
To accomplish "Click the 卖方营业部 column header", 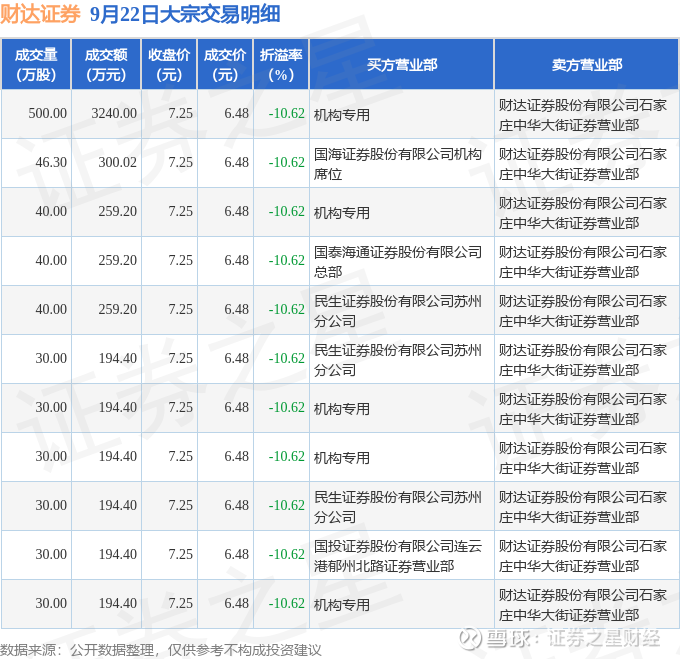I will tap(587, 64).
